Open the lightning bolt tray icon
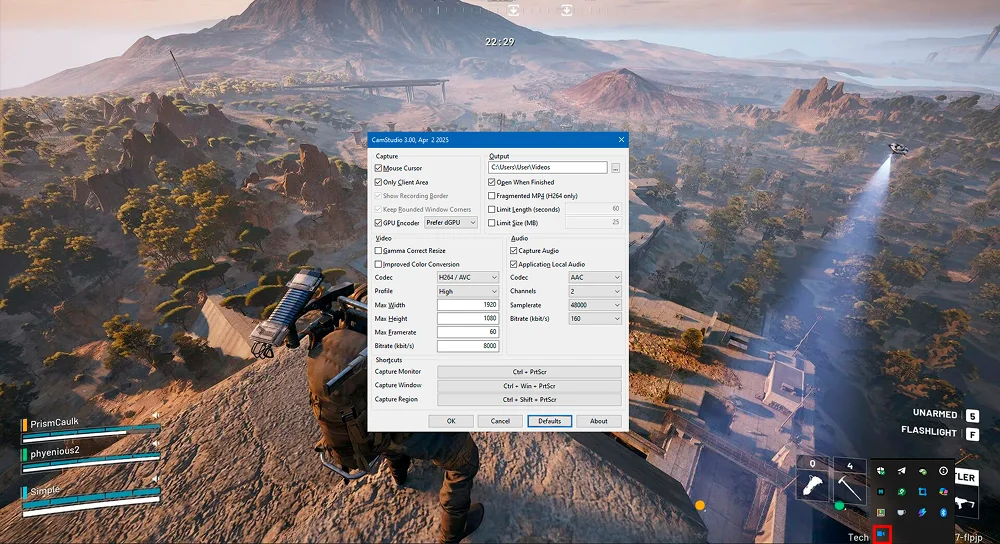Screen dimensions: 1000x544 pos(922,512)
